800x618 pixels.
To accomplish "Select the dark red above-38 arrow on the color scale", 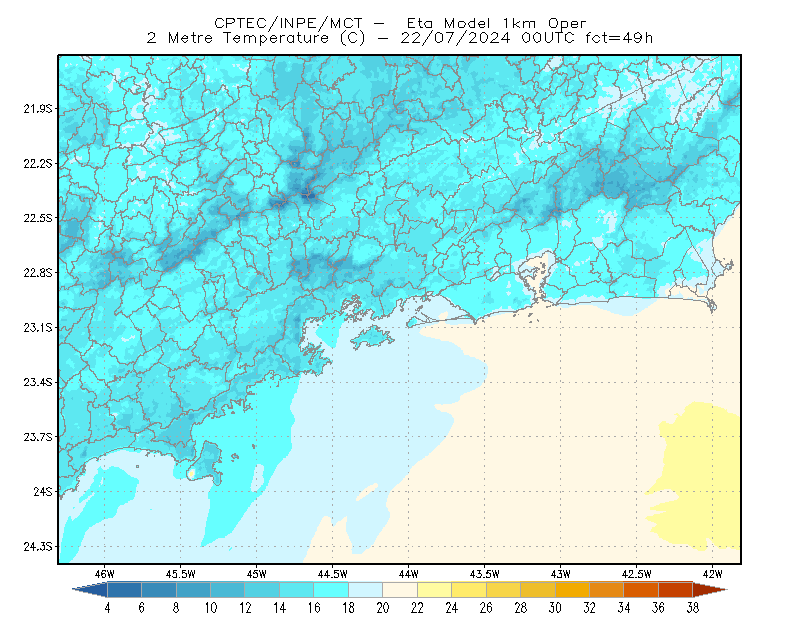I will pyautogui.click(x=710, y=590).
